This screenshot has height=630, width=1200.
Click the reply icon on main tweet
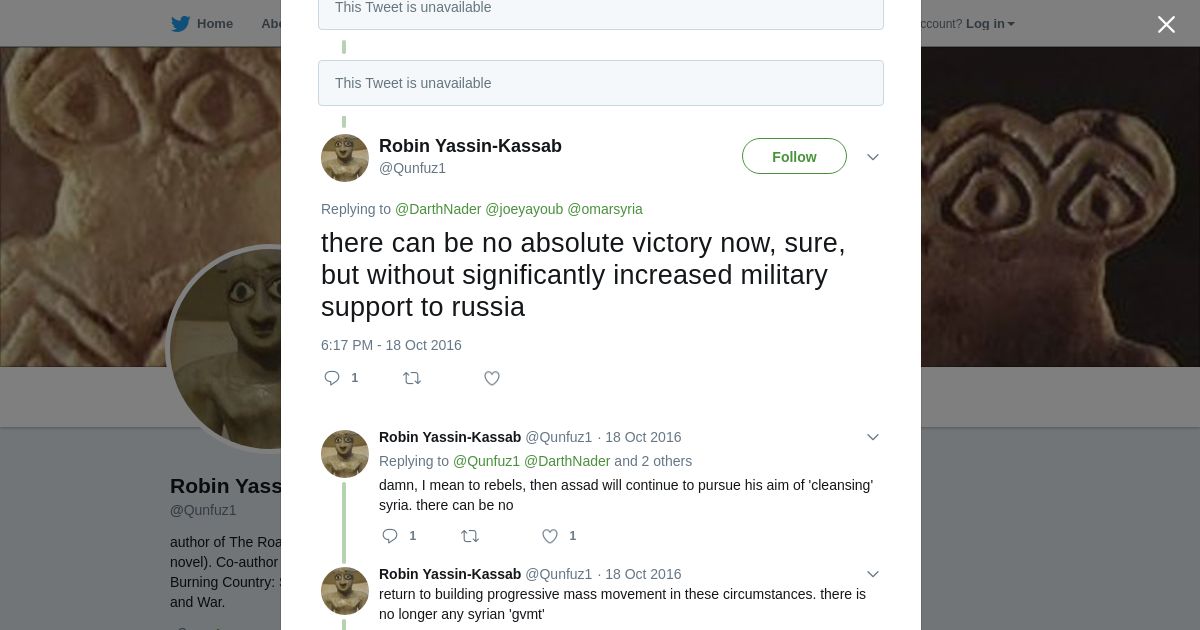tap(332, 378)
